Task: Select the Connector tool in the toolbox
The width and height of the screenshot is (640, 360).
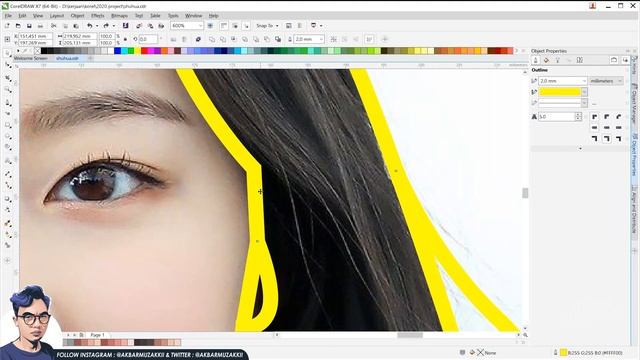Action: point(8,185)
